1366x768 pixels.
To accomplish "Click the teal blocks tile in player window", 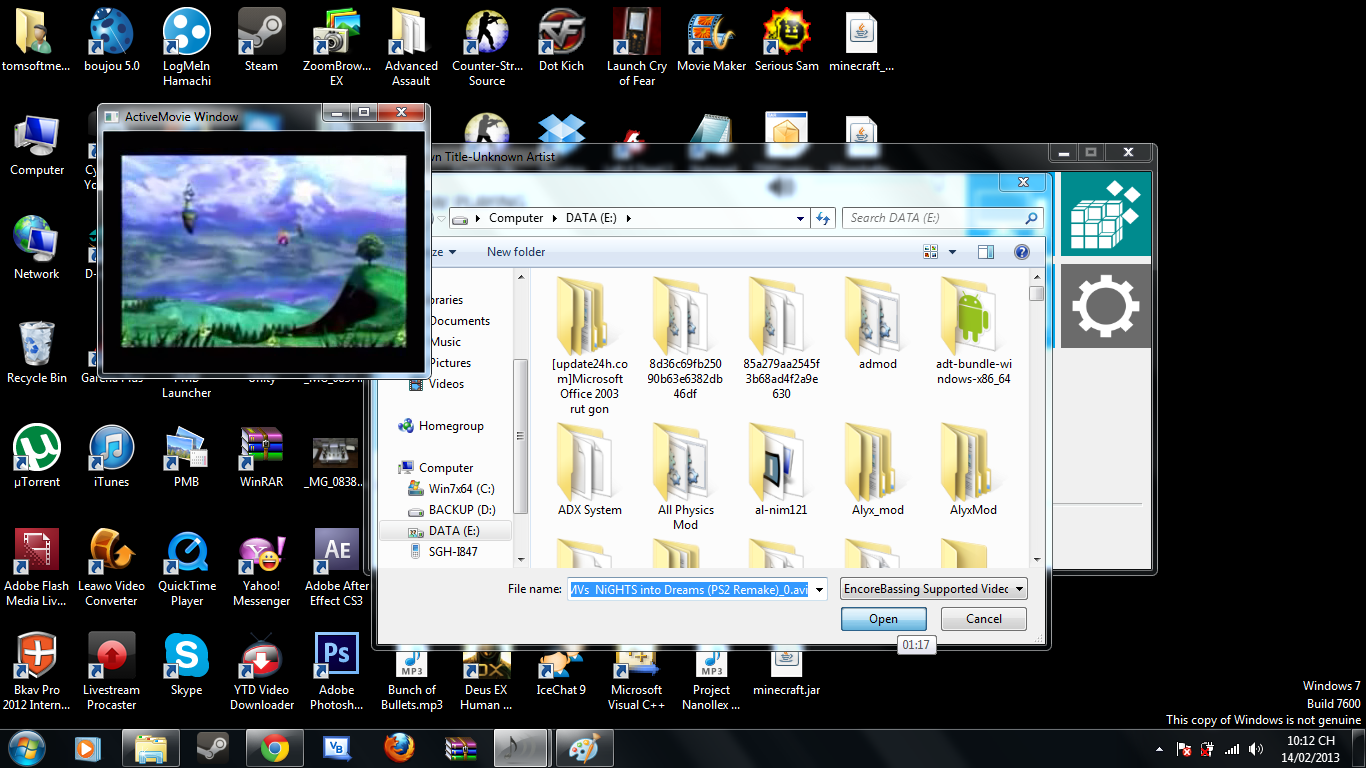I will pyautogui.click(x=1104, y=215).
